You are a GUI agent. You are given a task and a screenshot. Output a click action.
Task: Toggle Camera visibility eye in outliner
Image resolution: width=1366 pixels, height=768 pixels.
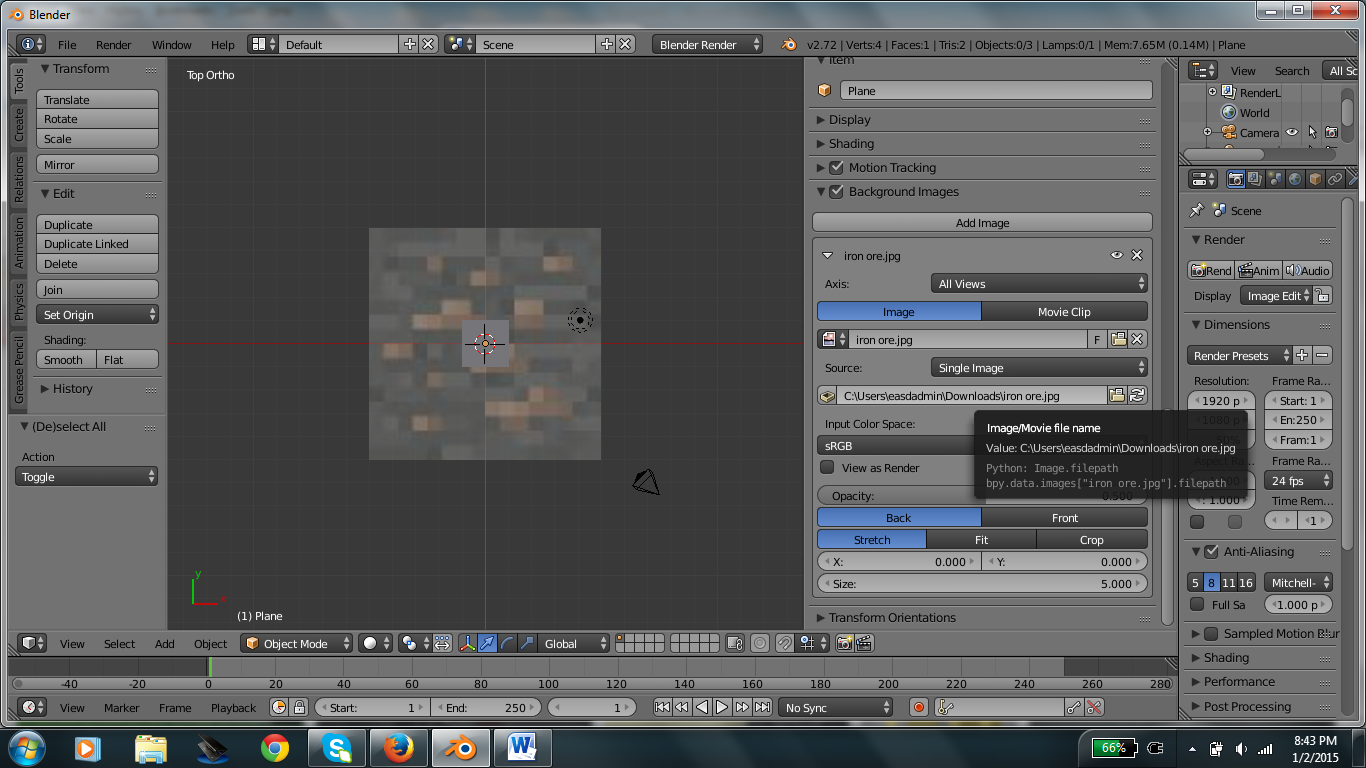pos(1292,132)
